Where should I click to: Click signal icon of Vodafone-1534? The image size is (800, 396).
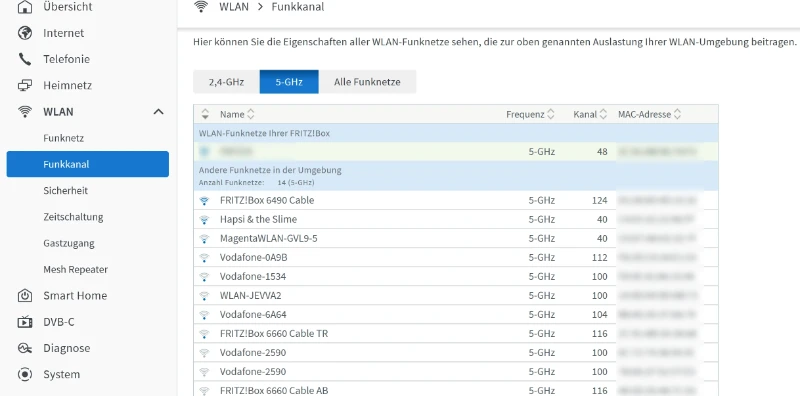[204, 277]
